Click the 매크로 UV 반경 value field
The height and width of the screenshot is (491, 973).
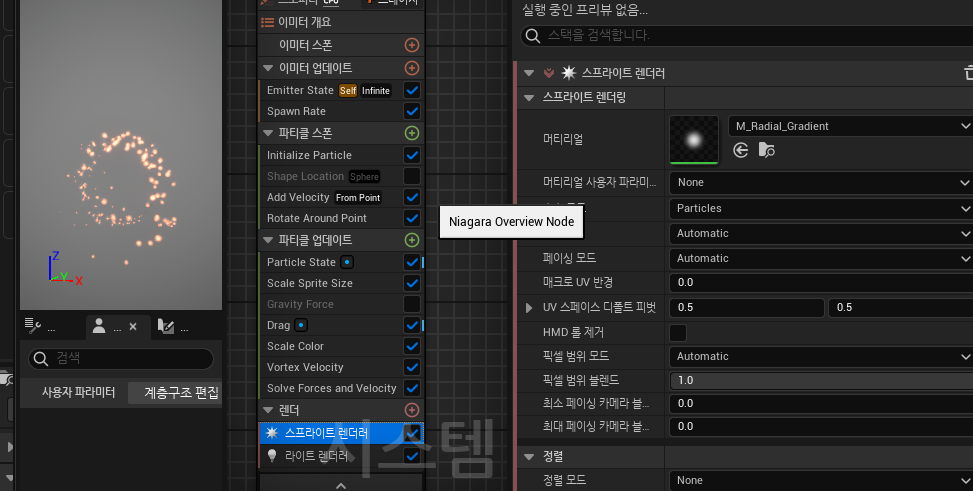tap(821, 282)
